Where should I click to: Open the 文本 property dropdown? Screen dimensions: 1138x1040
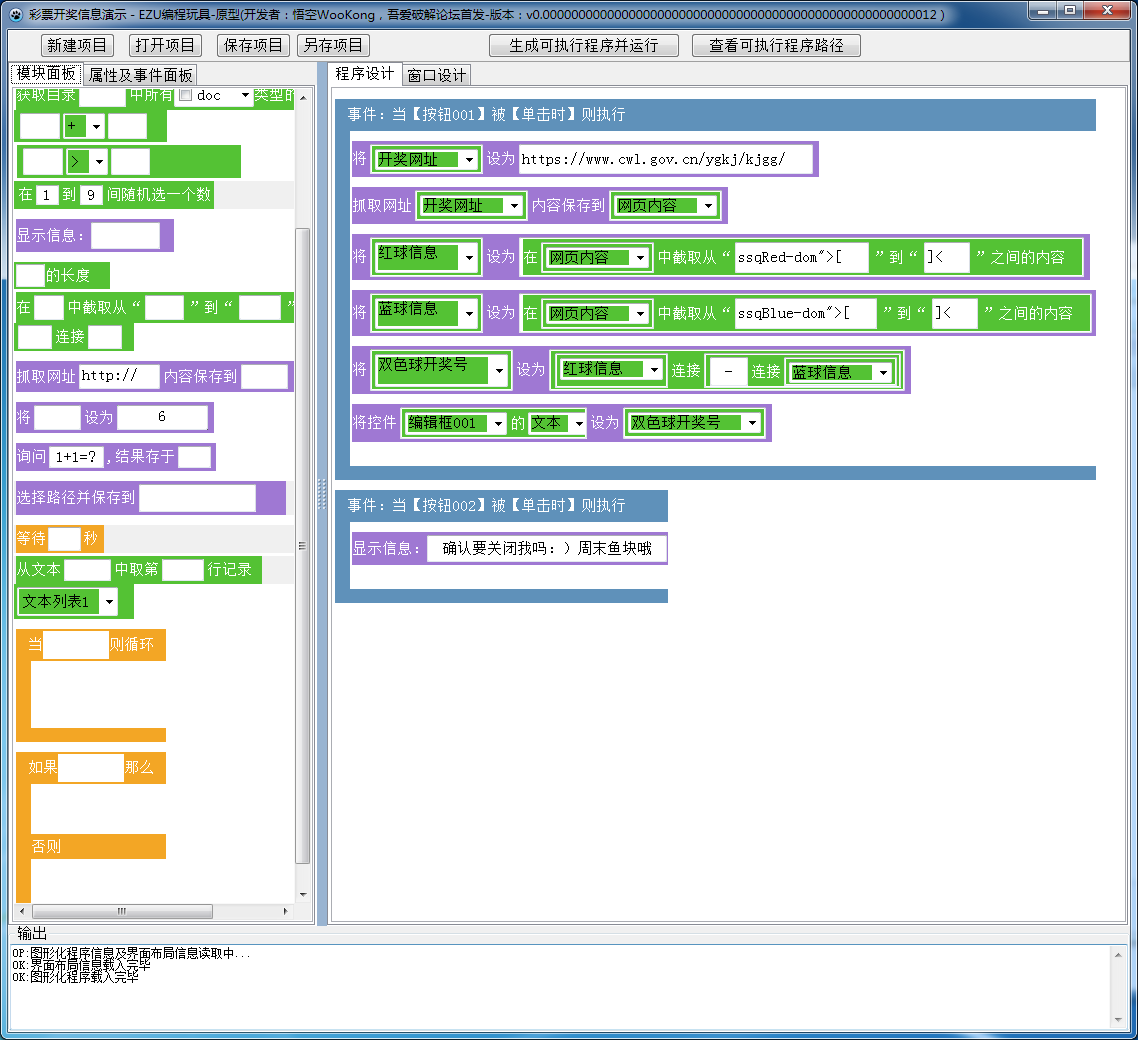578,422
